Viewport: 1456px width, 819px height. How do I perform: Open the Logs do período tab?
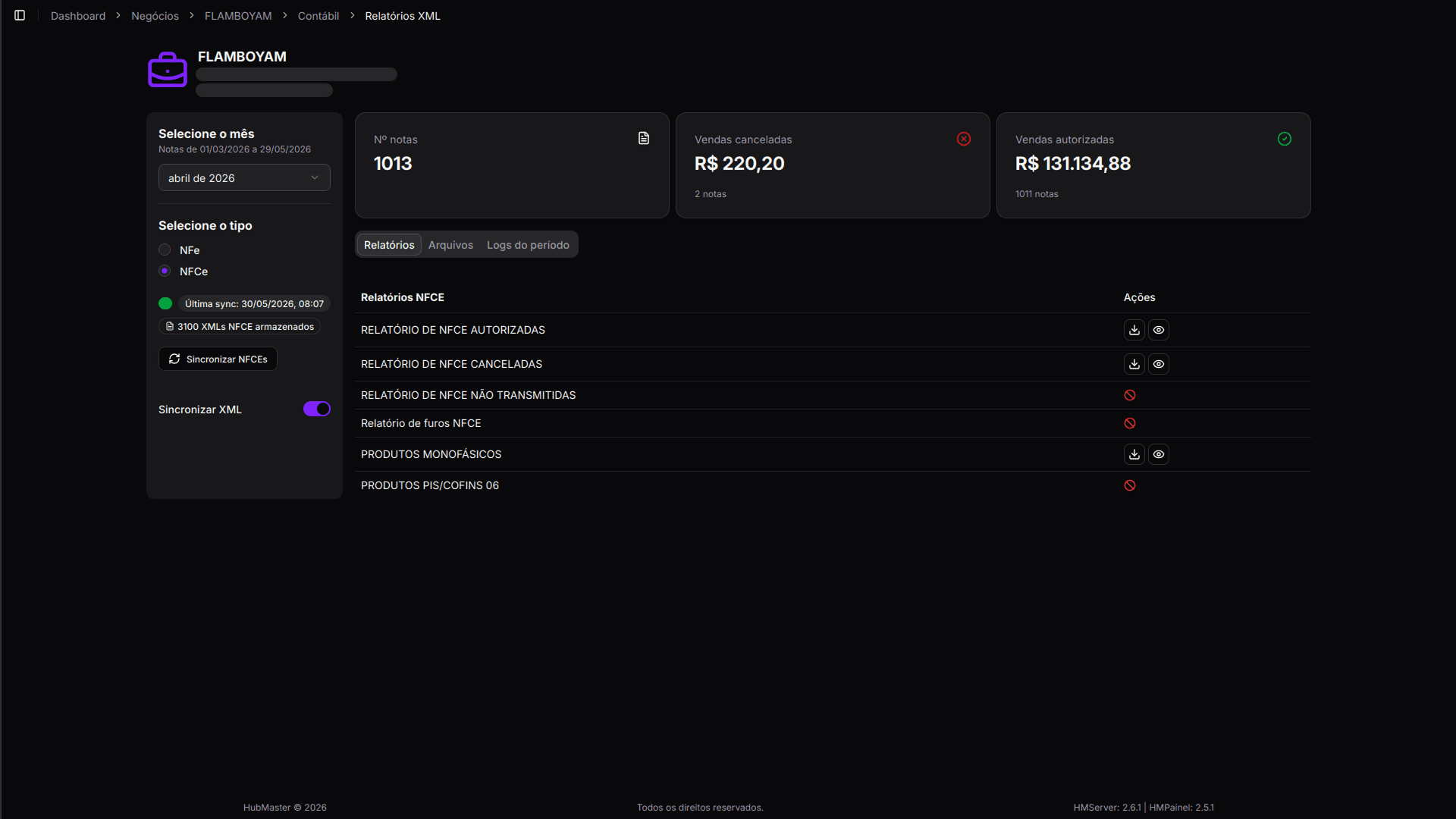528,245
